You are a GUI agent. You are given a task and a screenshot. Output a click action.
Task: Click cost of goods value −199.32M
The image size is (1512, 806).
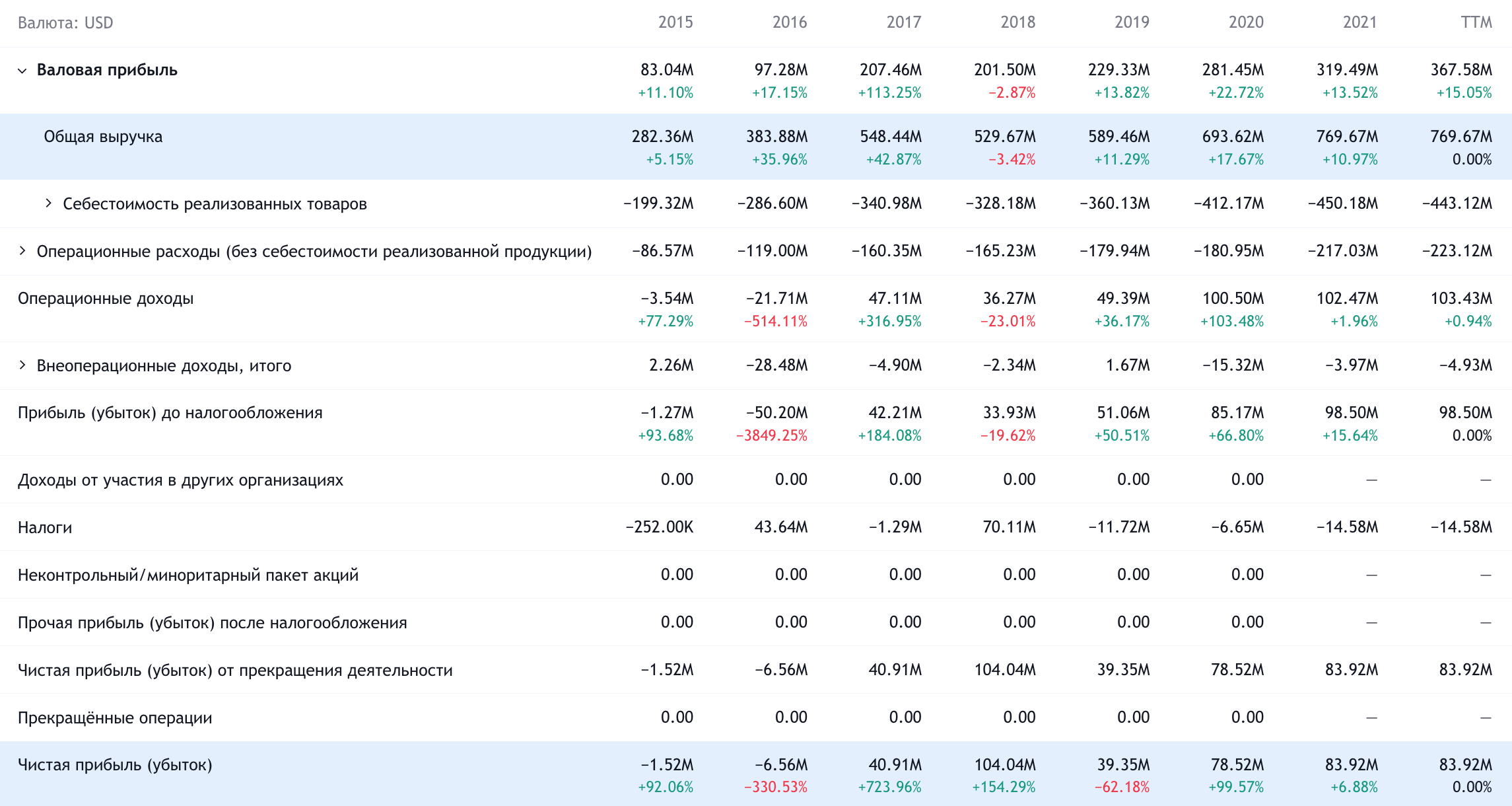658,203
